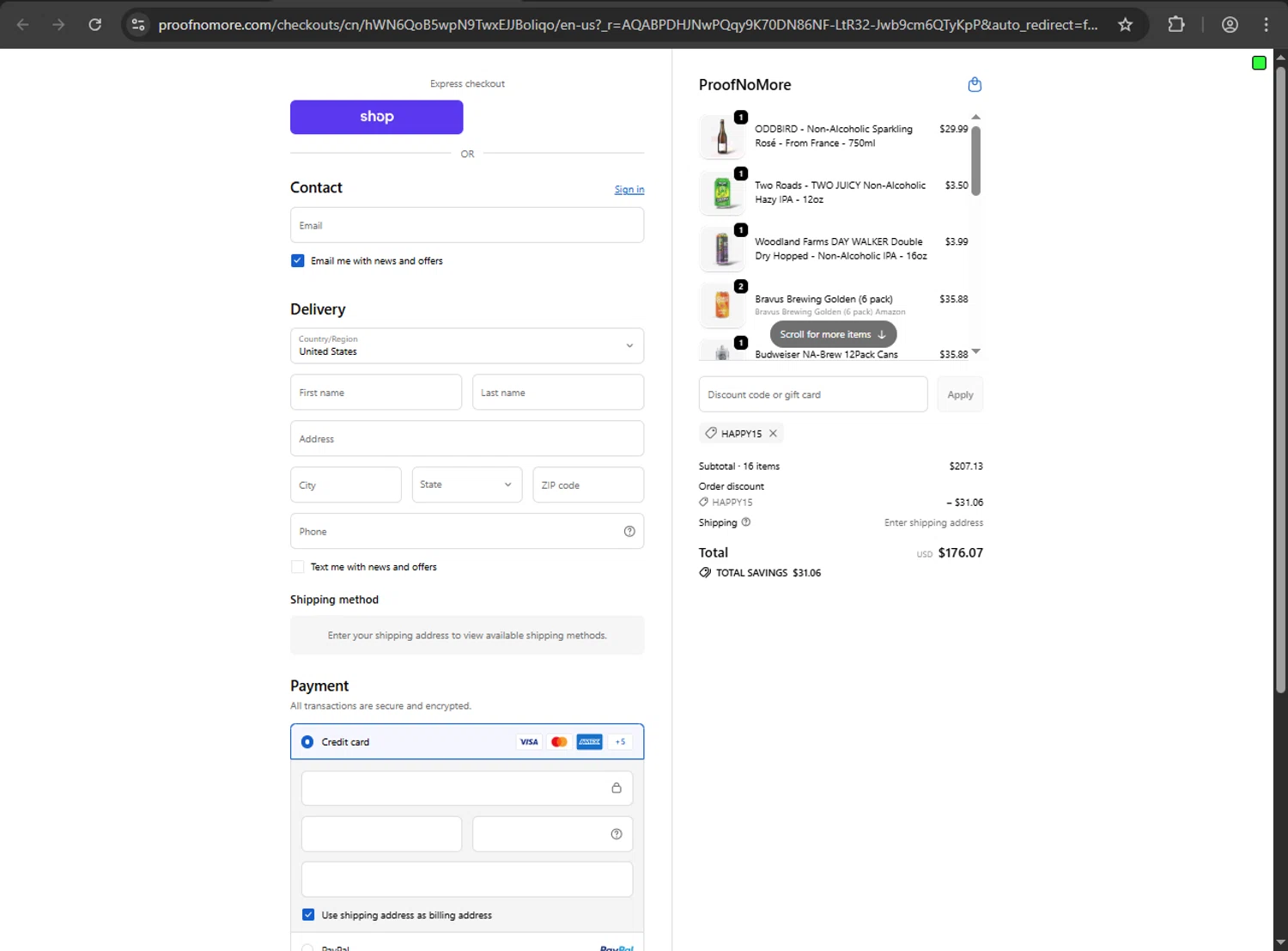Uncheck Use shipping address as billing address
This screenshot has height=951, width=1288.
coord(308,915)
